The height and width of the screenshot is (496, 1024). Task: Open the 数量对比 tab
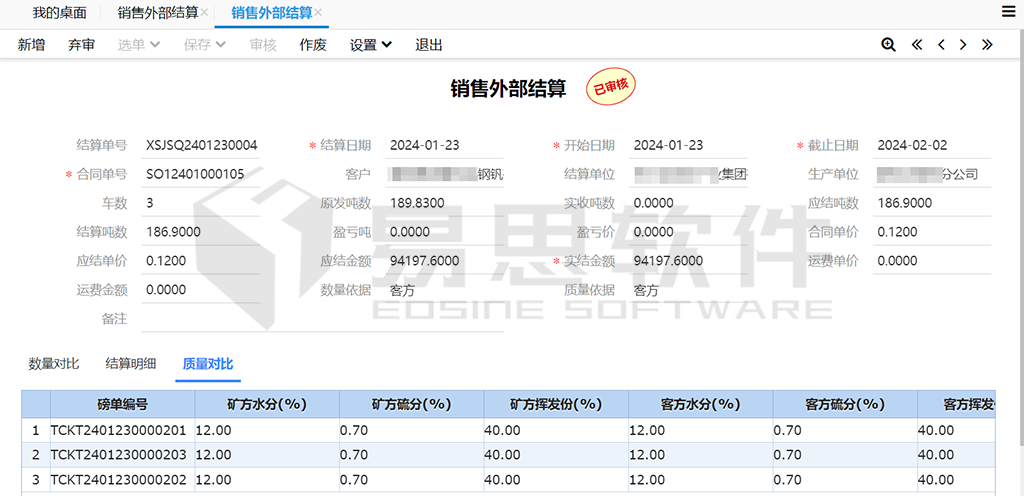click(54, 364)
